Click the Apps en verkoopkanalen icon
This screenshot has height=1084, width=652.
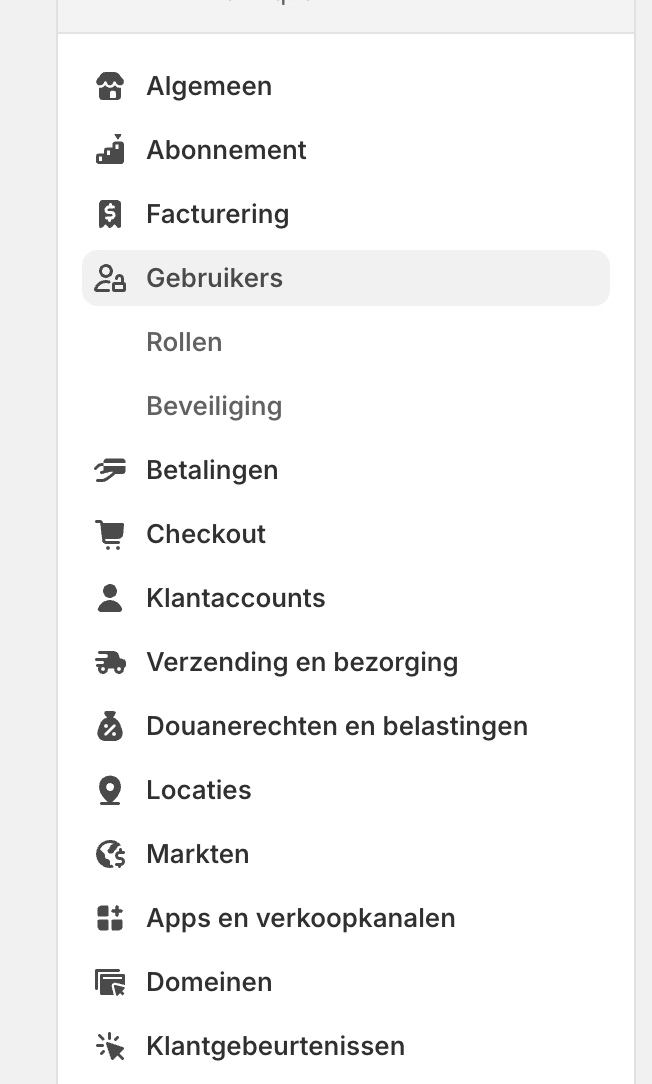(x=110, y=918)
